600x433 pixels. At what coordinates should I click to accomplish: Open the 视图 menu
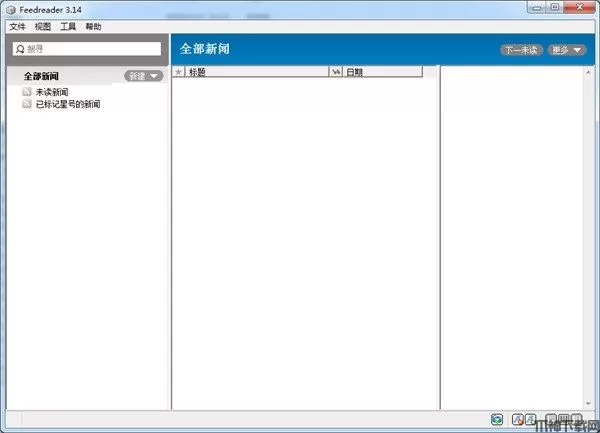(42, 26)
